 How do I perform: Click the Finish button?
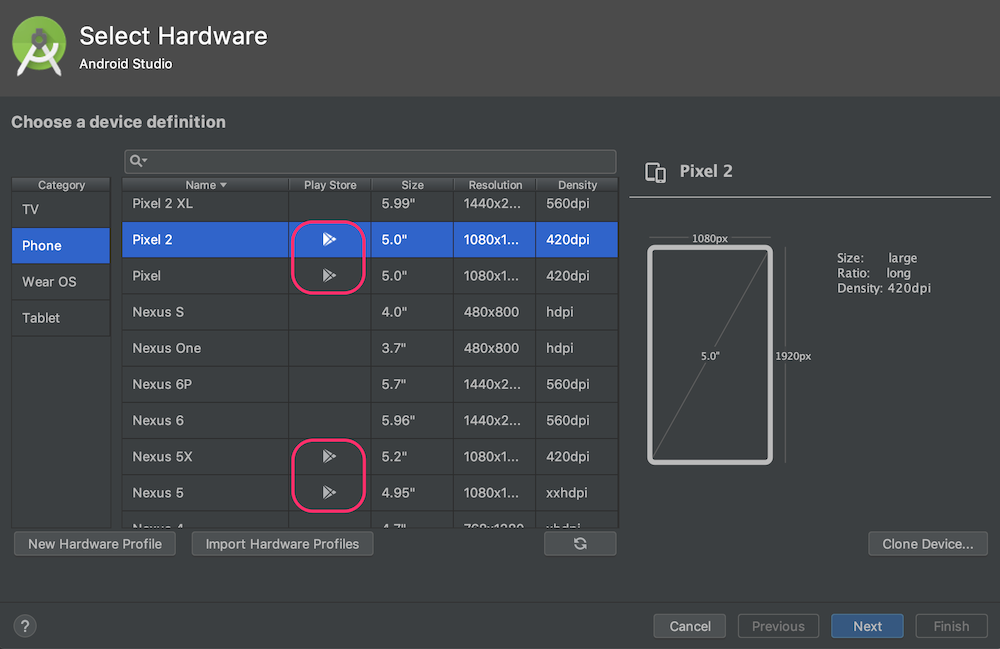[x=952, y=626]
